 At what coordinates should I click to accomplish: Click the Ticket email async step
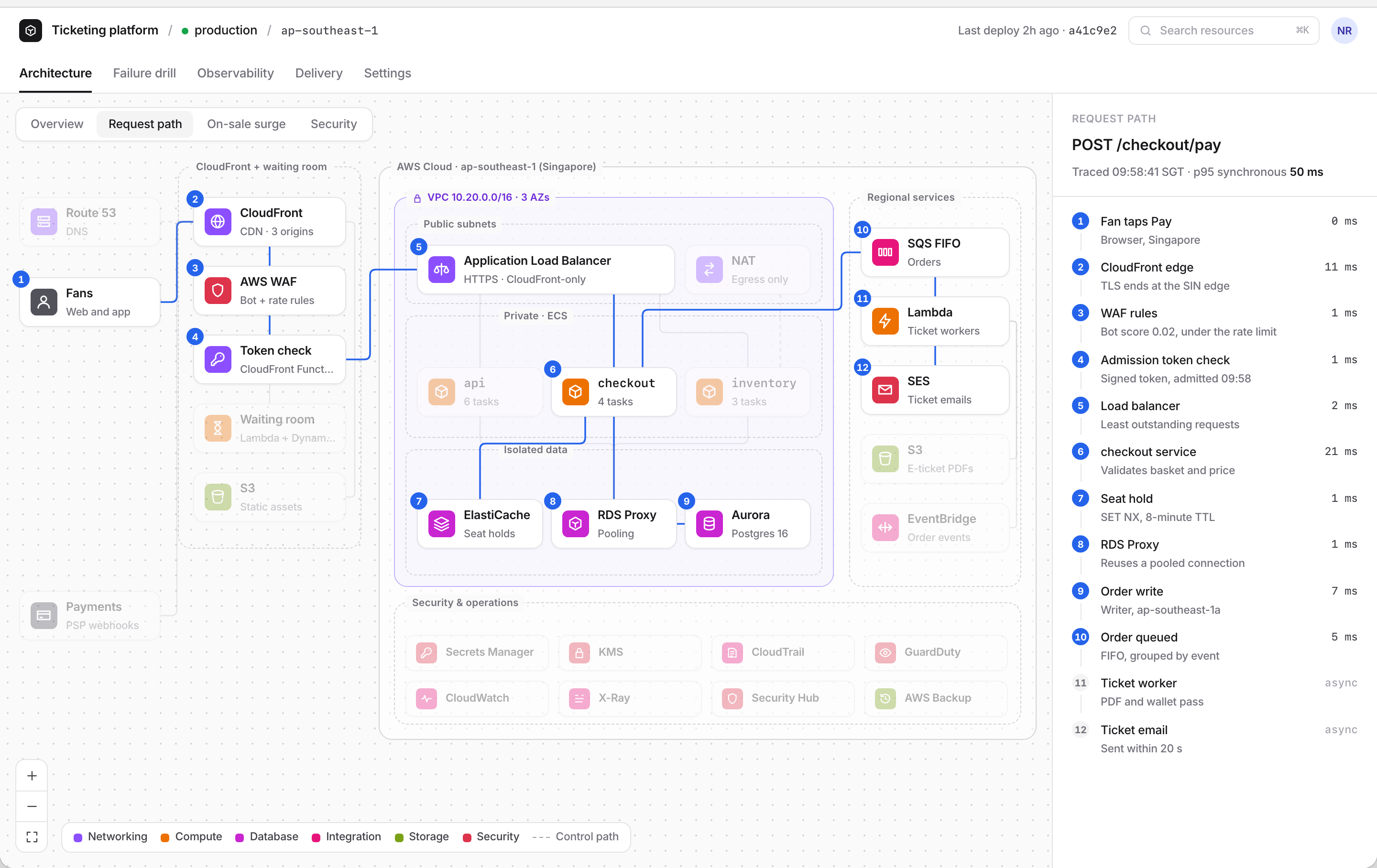[1214, 739]
